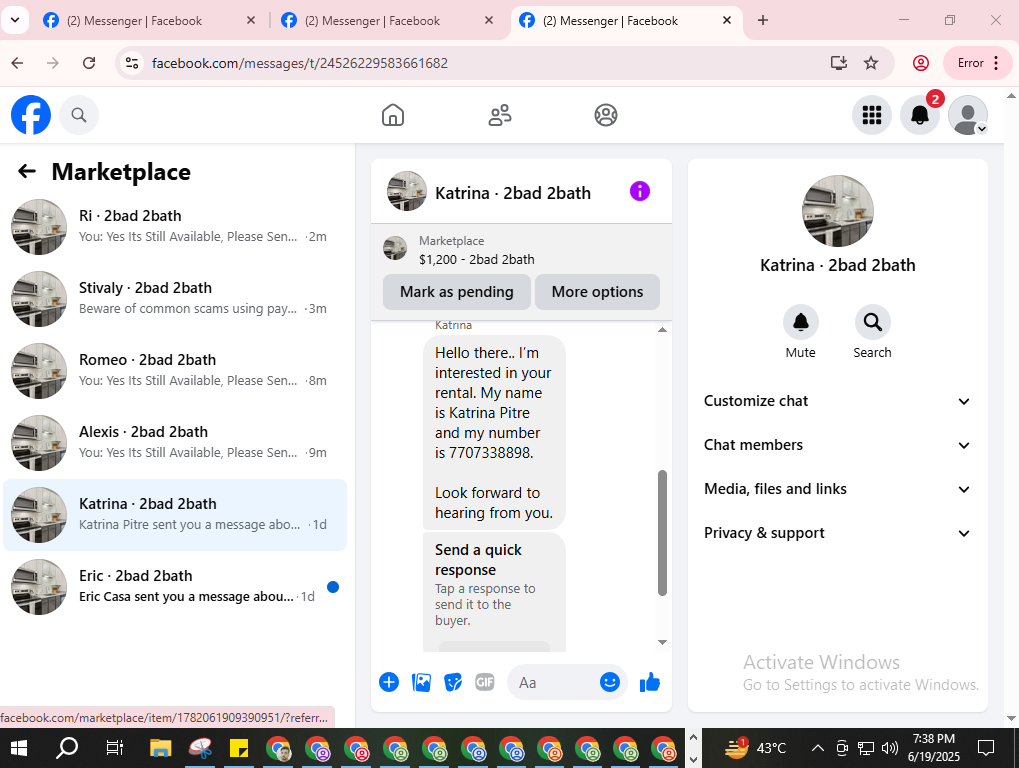Open the Windows notification center icon
This screenshot has width=1019, height=768.
[x=986, y=749]
